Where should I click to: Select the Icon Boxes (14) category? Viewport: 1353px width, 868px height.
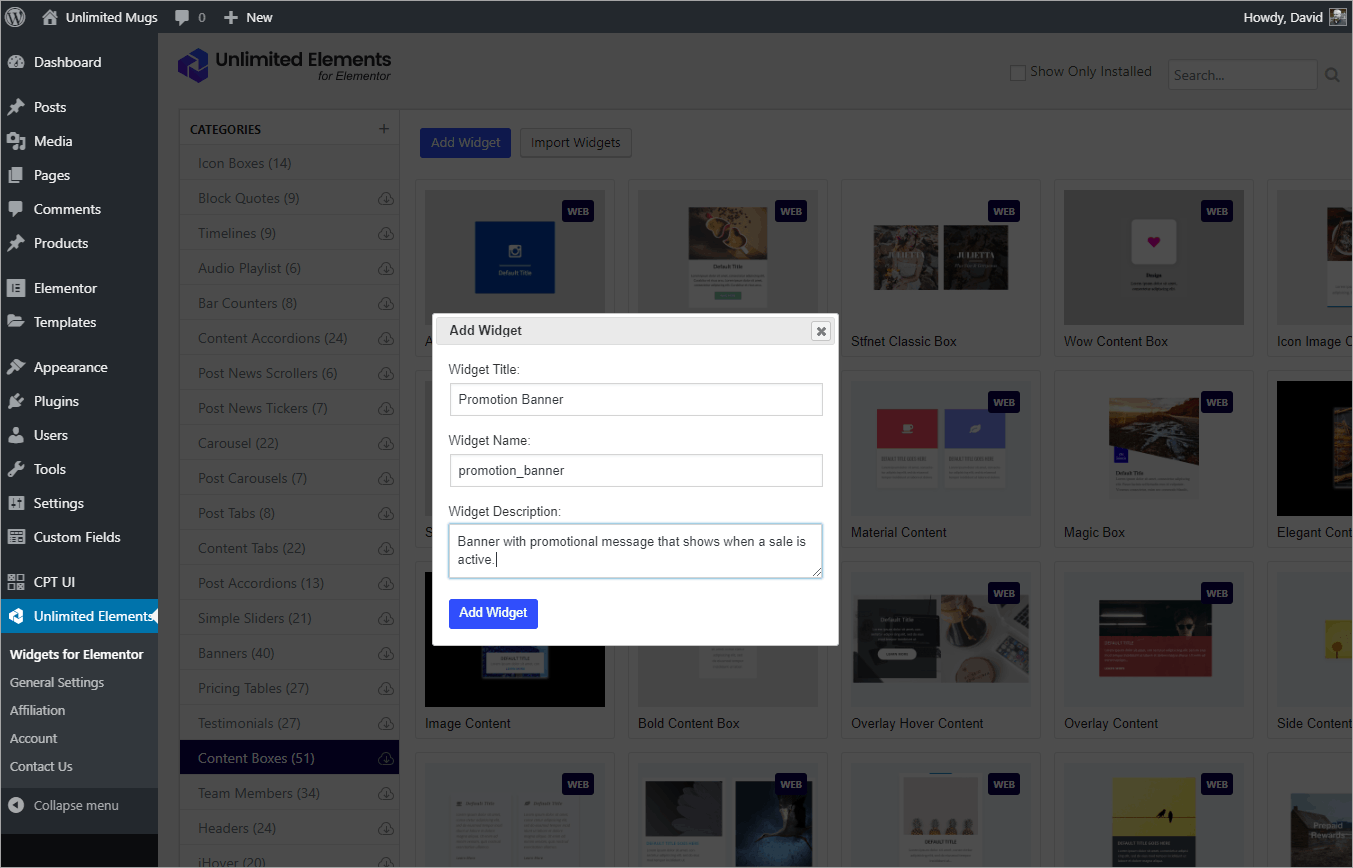(x=289, y=163)
